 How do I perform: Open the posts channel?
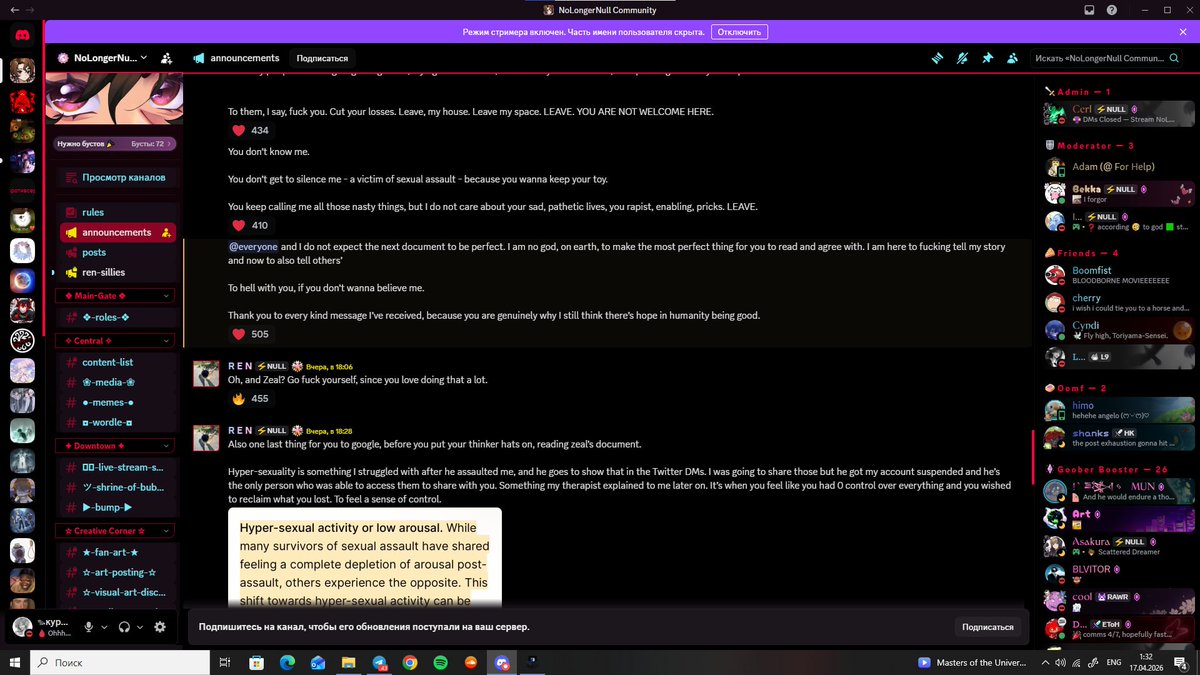point(116,252)
